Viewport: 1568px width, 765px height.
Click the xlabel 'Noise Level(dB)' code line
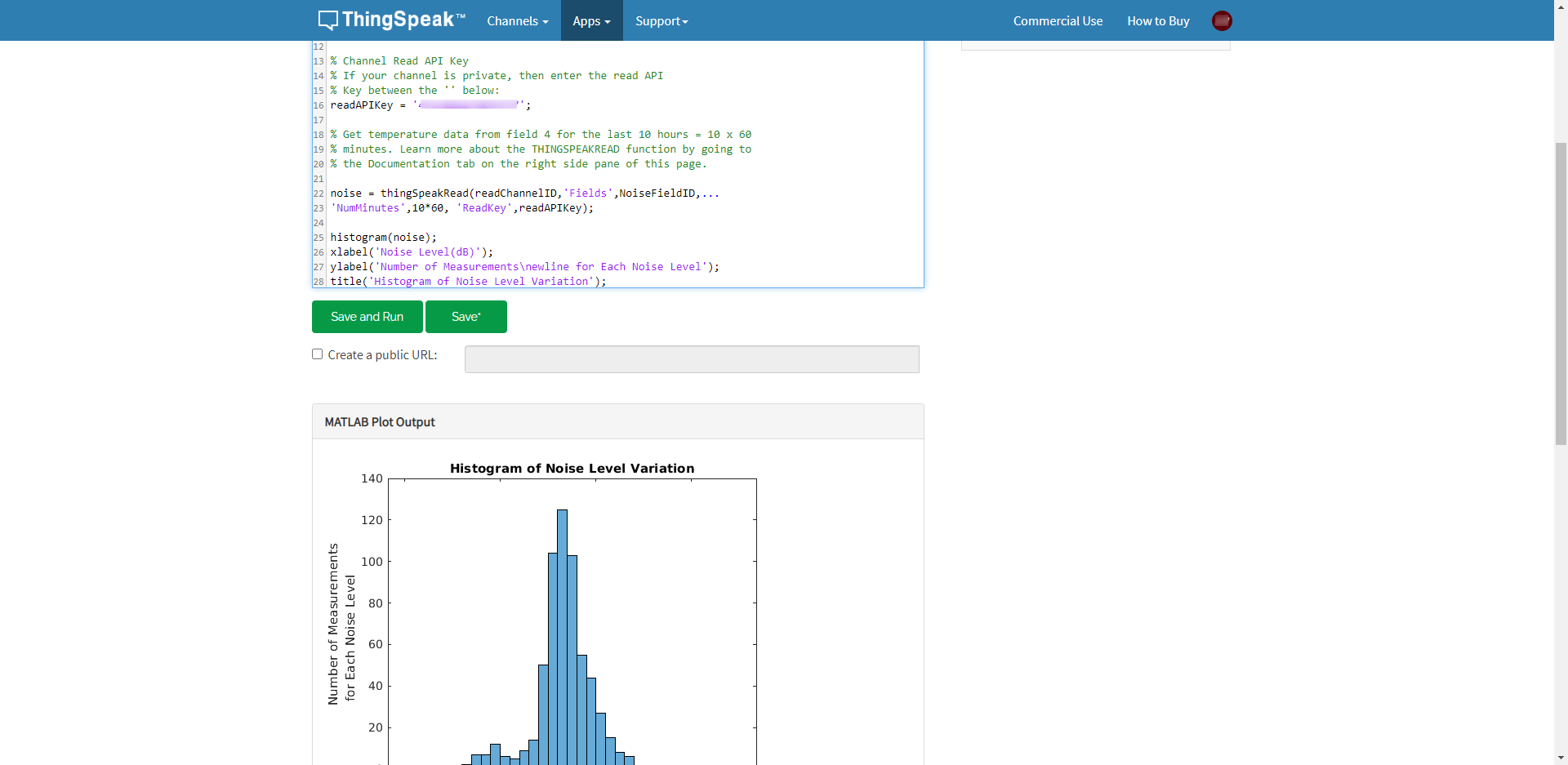coord(412,252)
